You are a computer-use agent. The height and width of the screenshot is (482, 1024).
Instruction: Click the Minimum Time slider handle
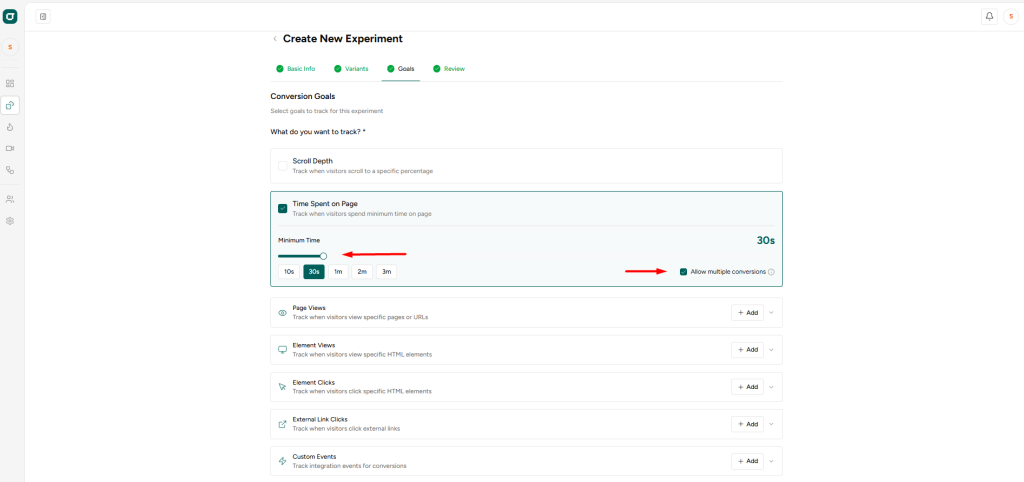[x=323, y=256]
